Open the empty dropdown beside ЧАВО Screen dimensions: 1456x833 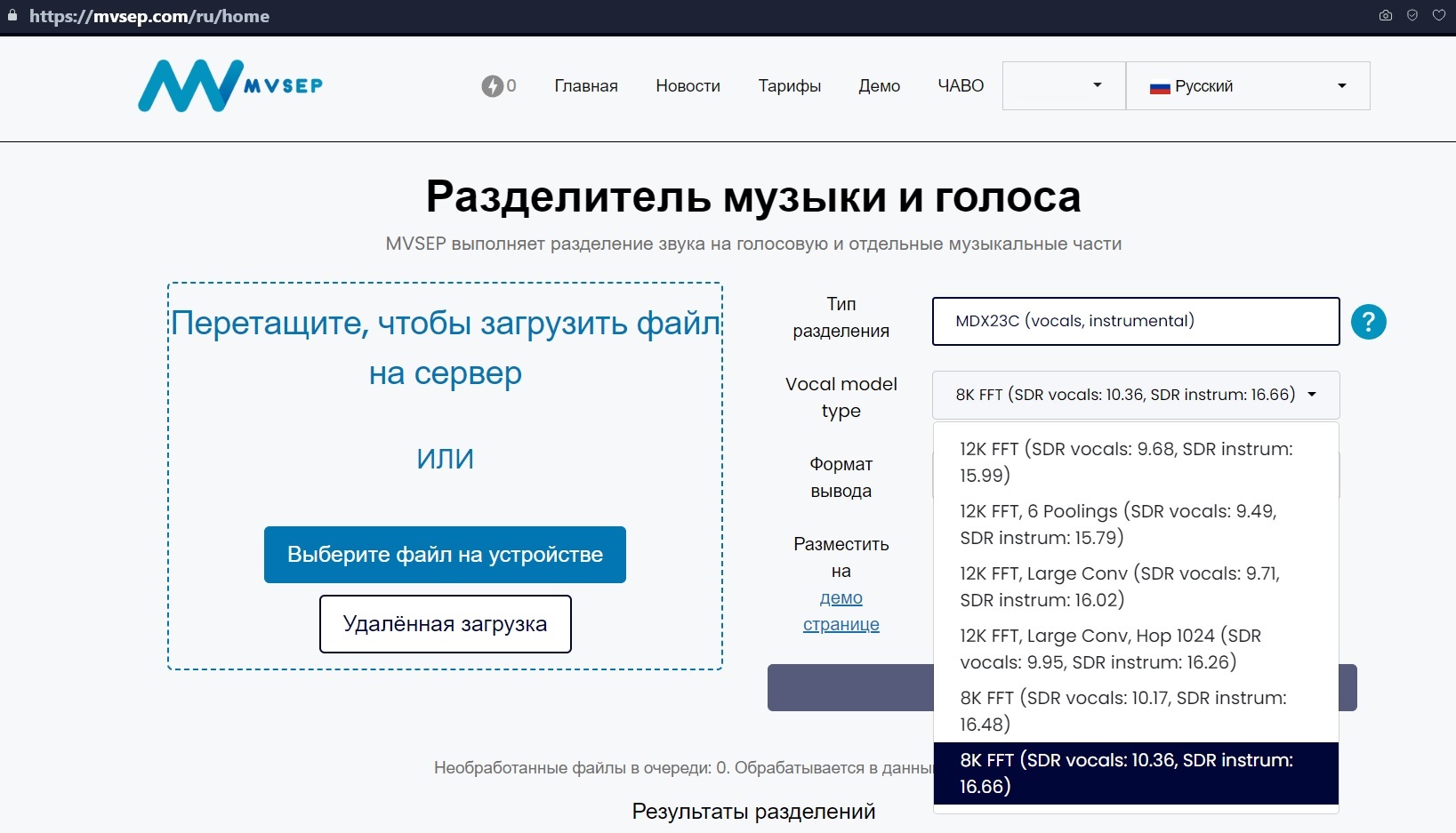1063,86
